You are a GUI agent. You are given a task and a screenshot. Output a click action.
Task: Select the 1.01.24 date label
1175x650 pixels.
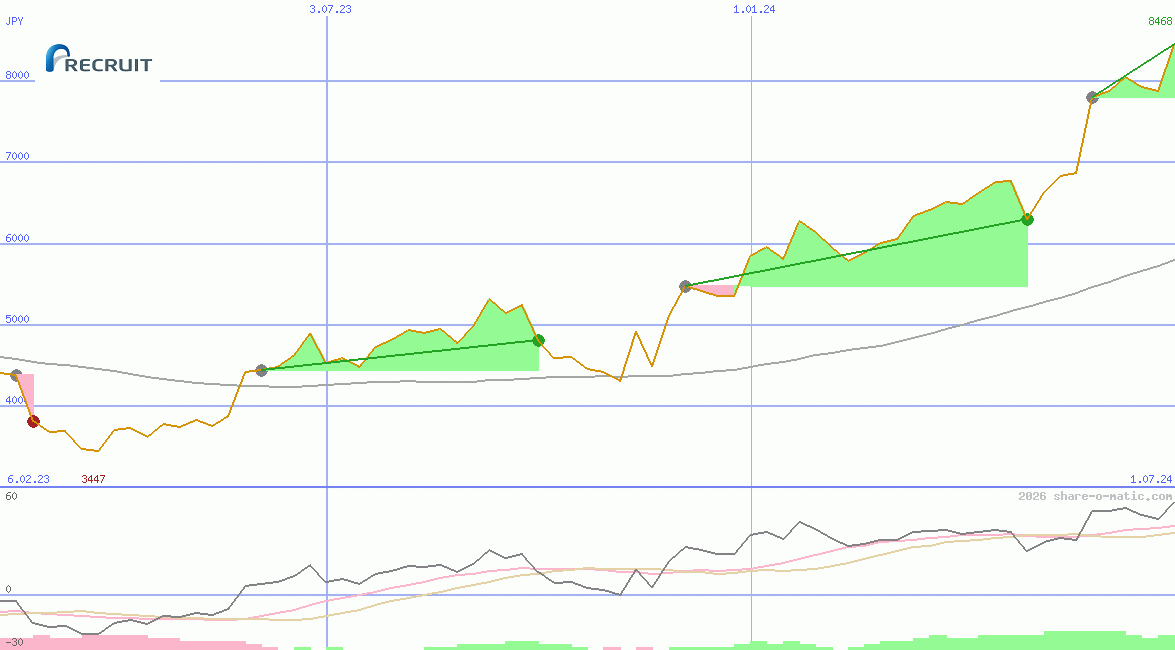754,9
